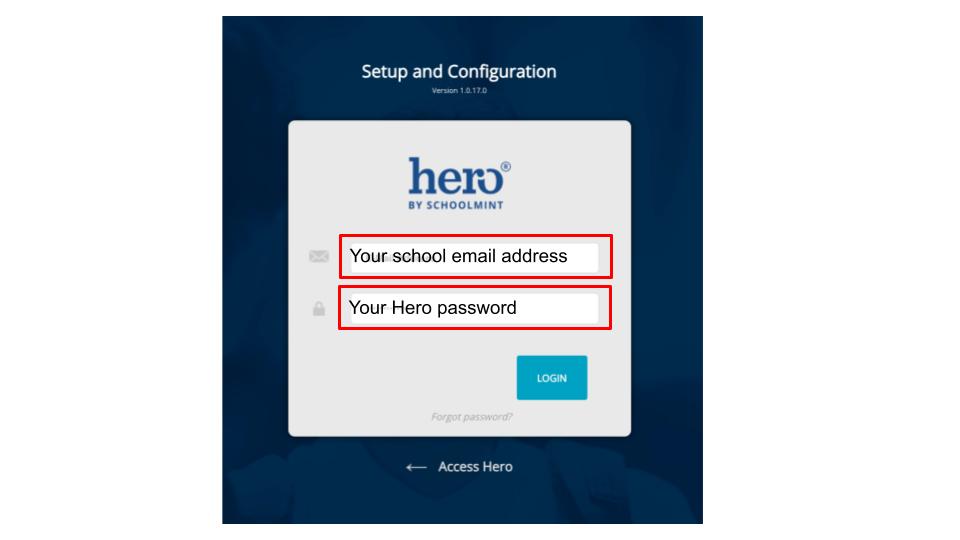Click the envelope icon beside email field

tap(319, 257)
